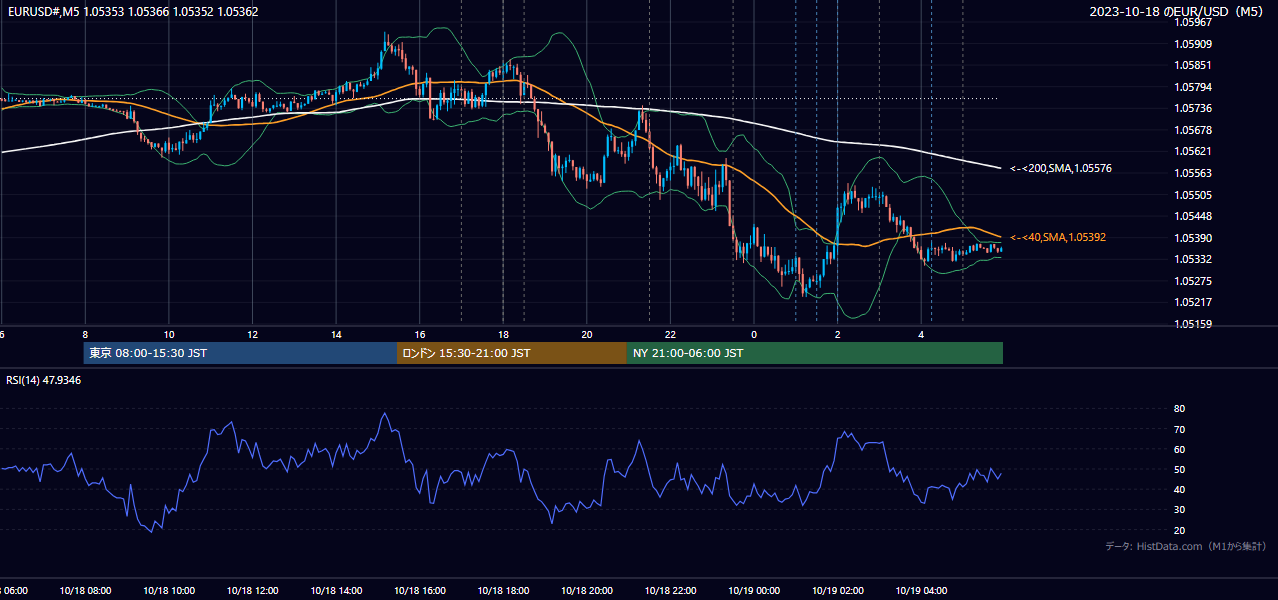The height and width of the screenshot is (600, 1278).
Task: Click the 10/18 22:00 time axis label
Action: [671, 591]
